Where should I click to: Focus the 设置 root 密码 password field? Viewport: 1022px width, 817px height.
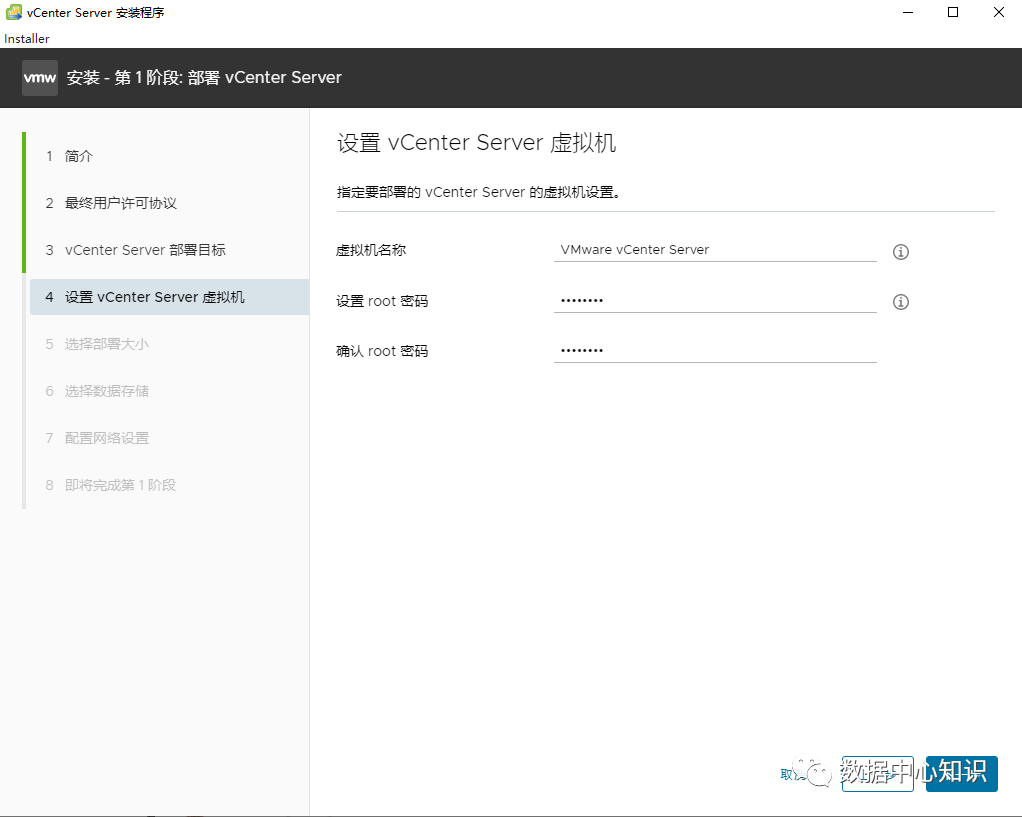(715, 301)
